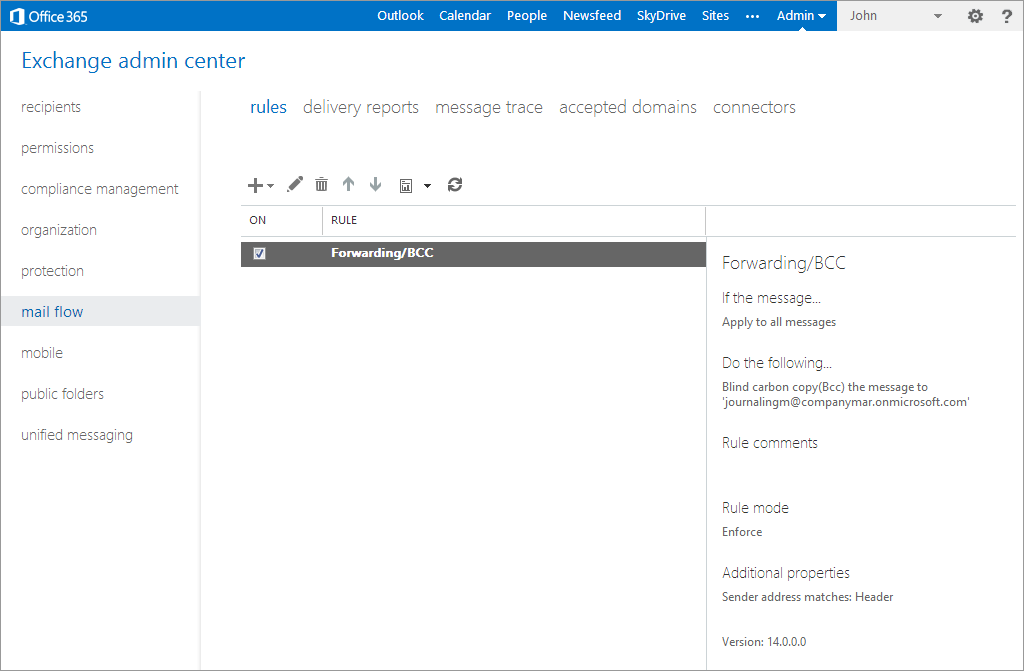Viewport: 1024px width, 671px height.
Task: Switch to the message trace tab
Action: [489, 107]
